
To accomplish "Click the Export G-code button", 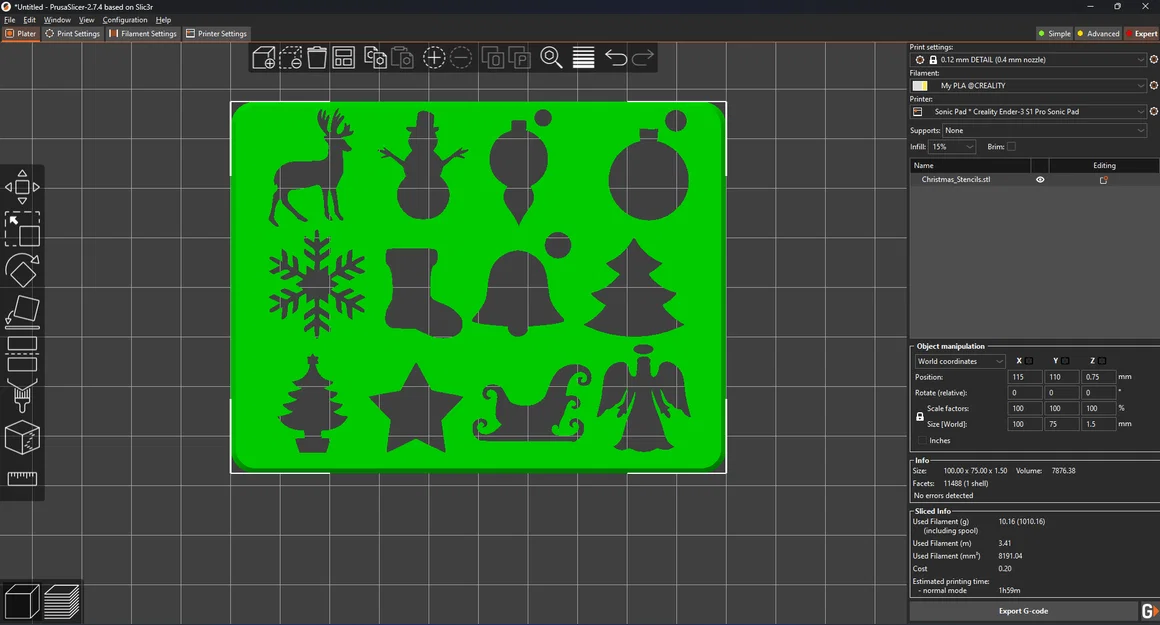I will (1023, 611).
